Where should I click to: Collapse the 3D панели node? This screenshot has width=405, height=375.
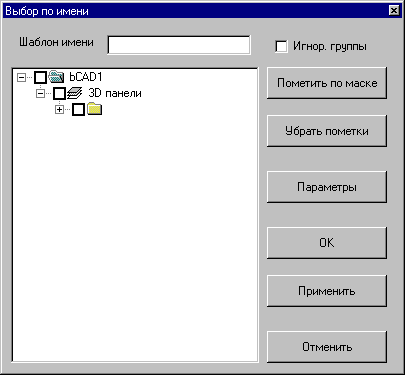coord(40,94)
